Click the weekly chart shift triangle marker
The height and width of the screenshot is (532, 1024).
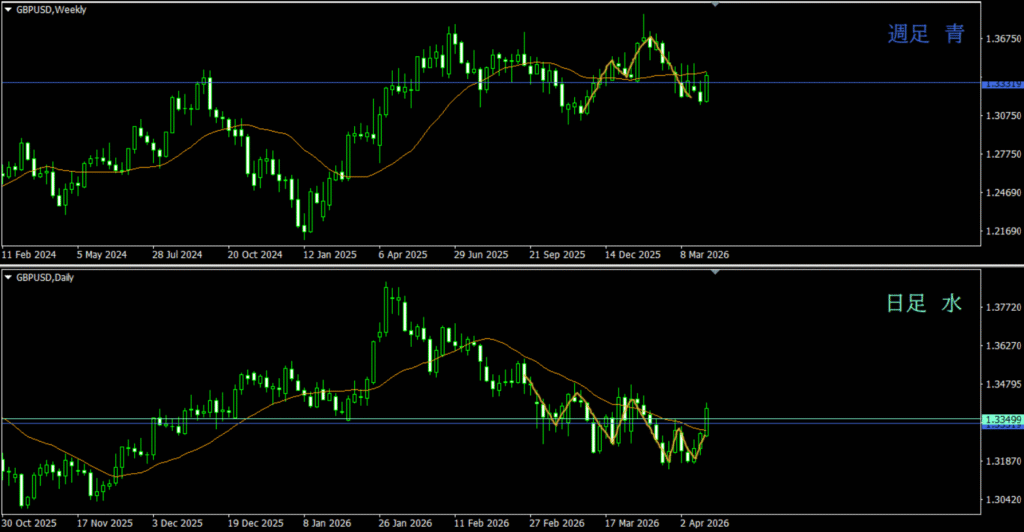pos(714,5)
